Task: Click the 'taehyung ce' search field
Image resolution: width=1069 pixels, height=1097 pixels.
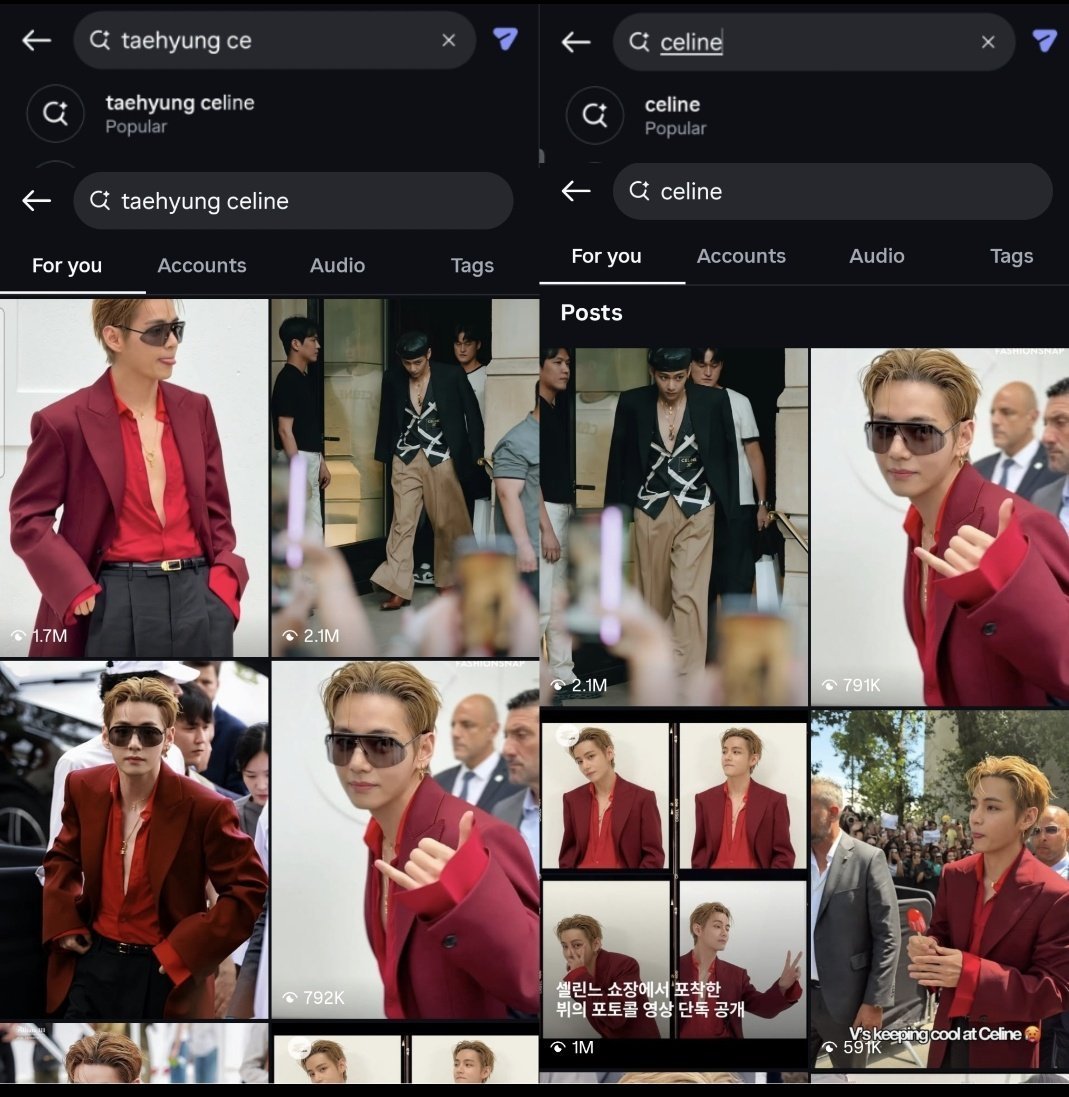Action: point(274,40)
